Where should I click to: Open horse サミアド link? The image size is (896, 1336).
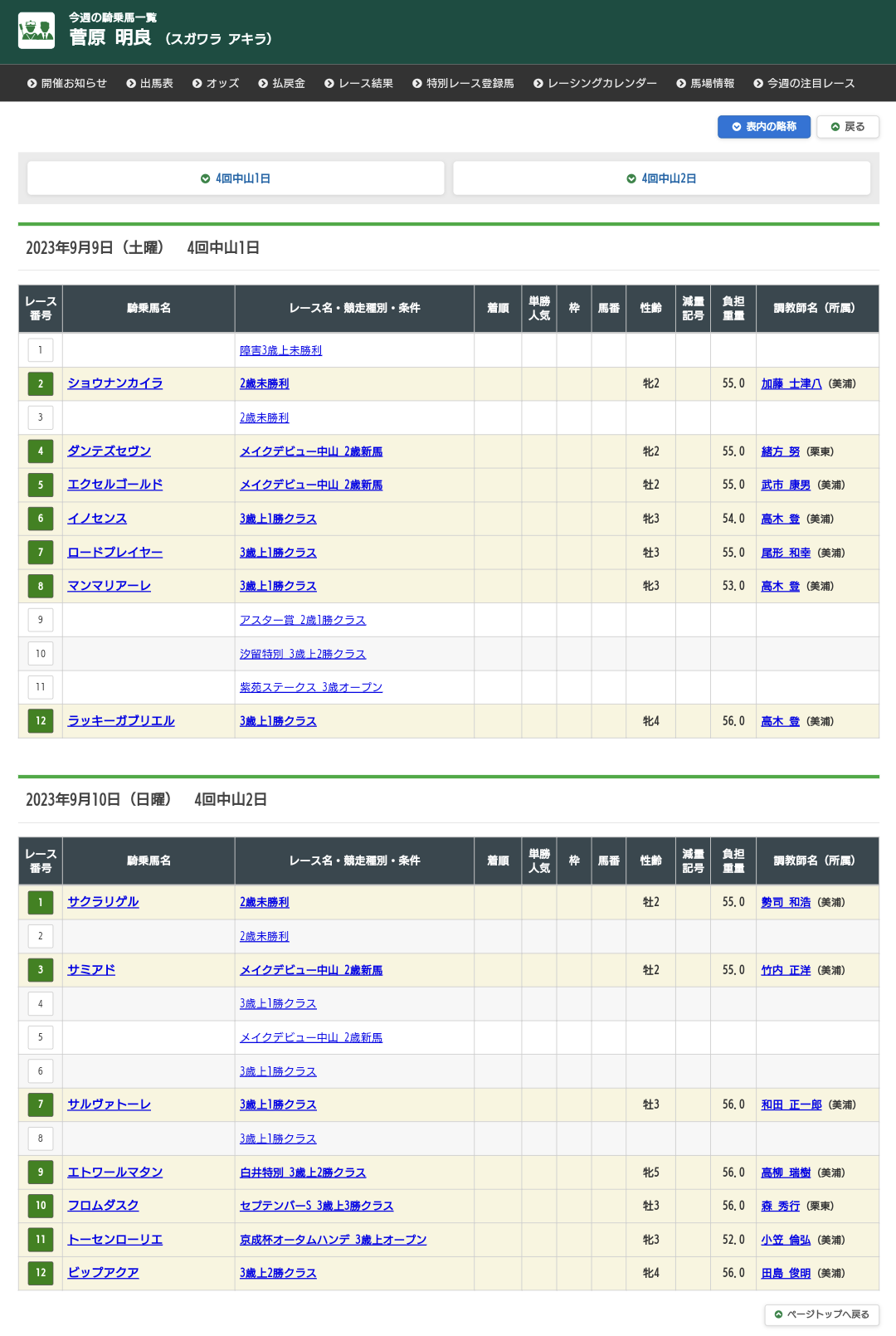pyautogui.click(x=91, y=970)
